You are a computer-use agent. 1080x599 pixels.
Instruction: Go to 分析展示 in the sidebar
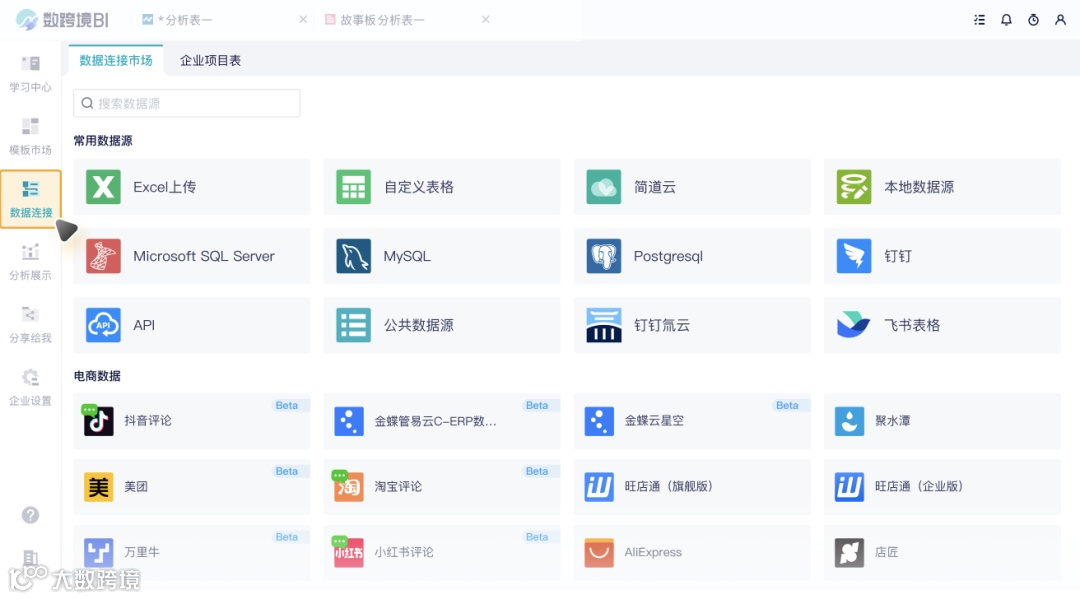point(30,262)
